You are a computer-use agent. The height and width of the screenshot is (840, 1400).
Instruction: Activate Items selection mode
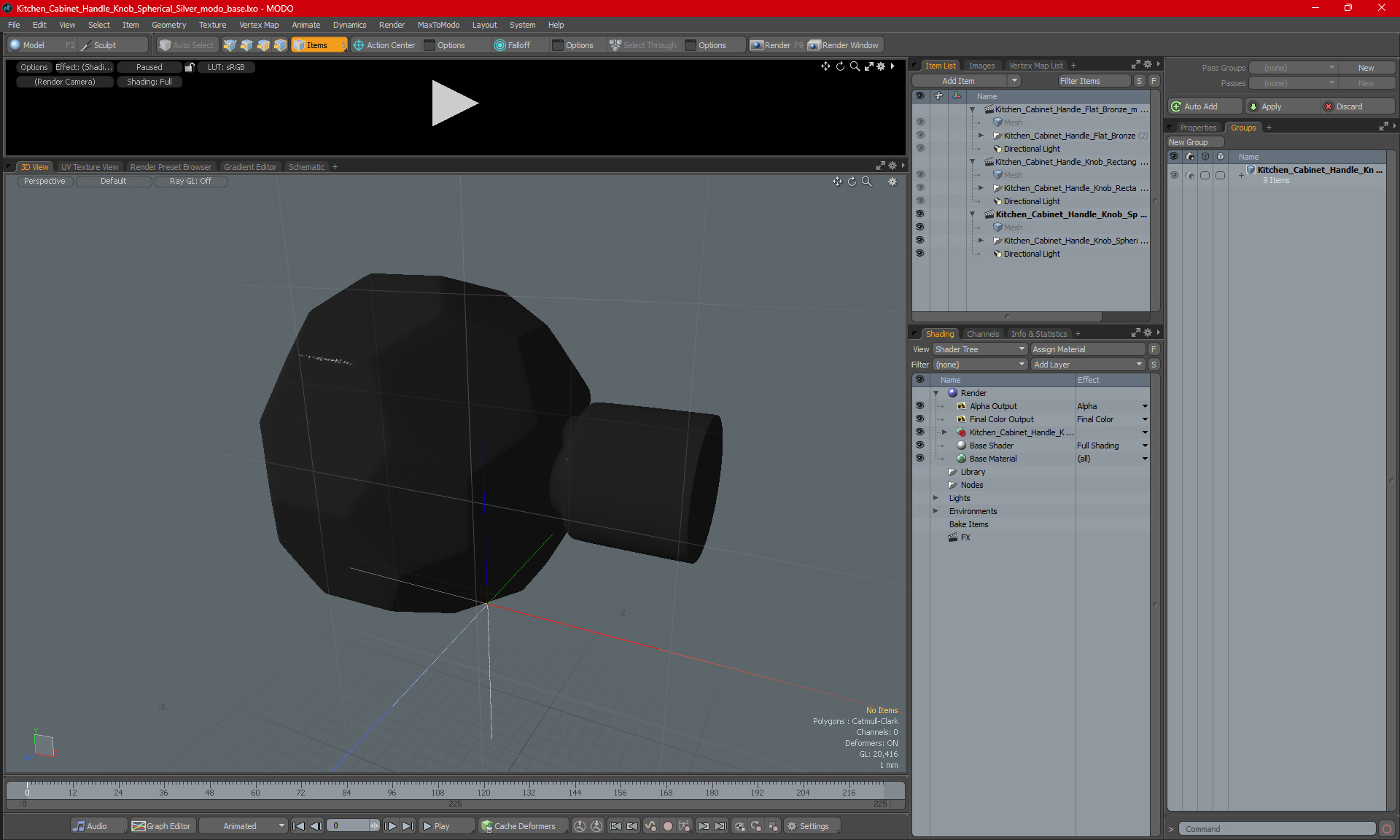pos(319,45)
